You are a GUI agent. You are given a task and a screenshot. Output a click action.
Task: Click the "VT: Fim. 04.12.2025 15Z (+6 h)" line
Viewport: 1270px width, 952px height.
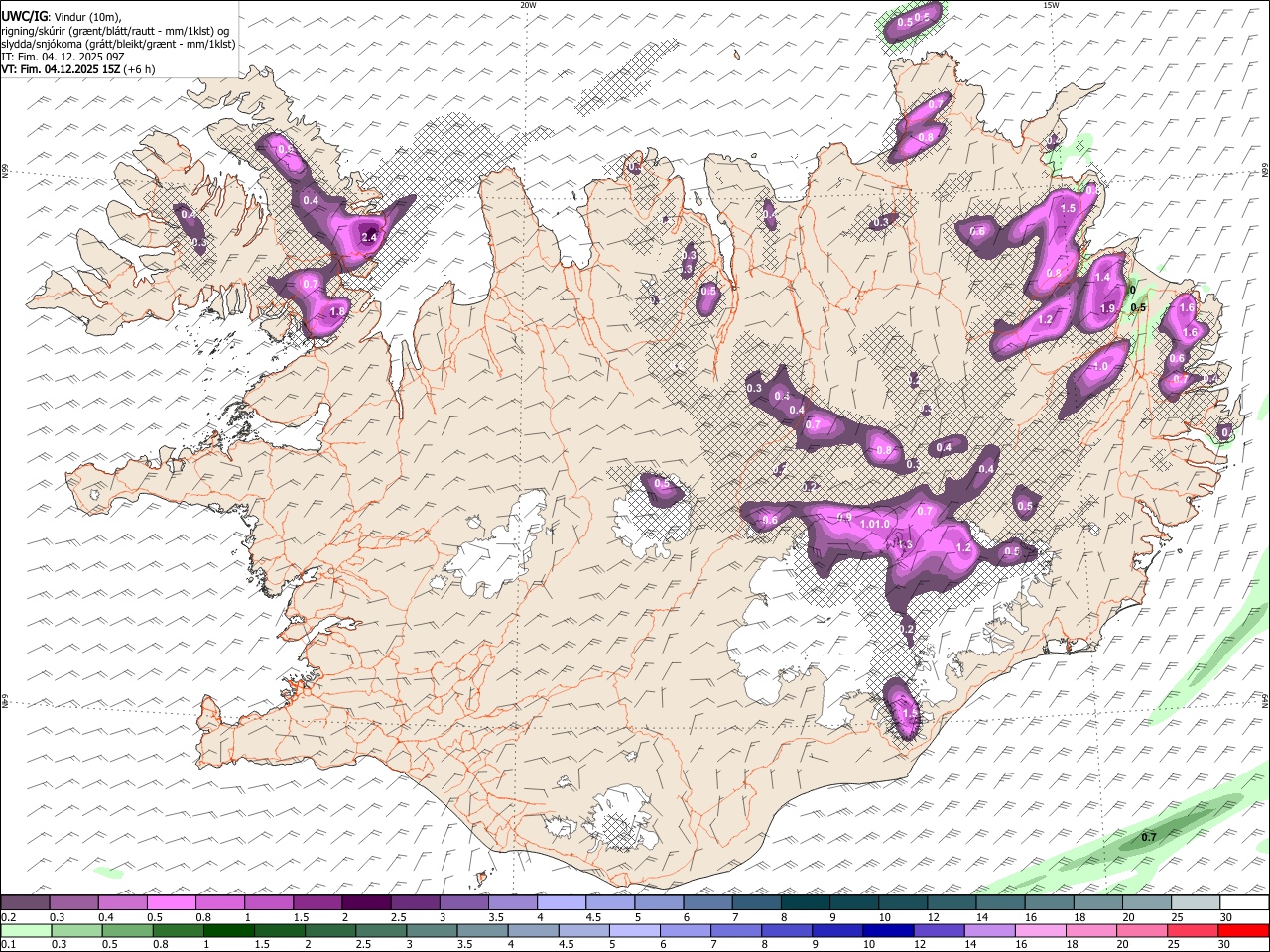78,69
